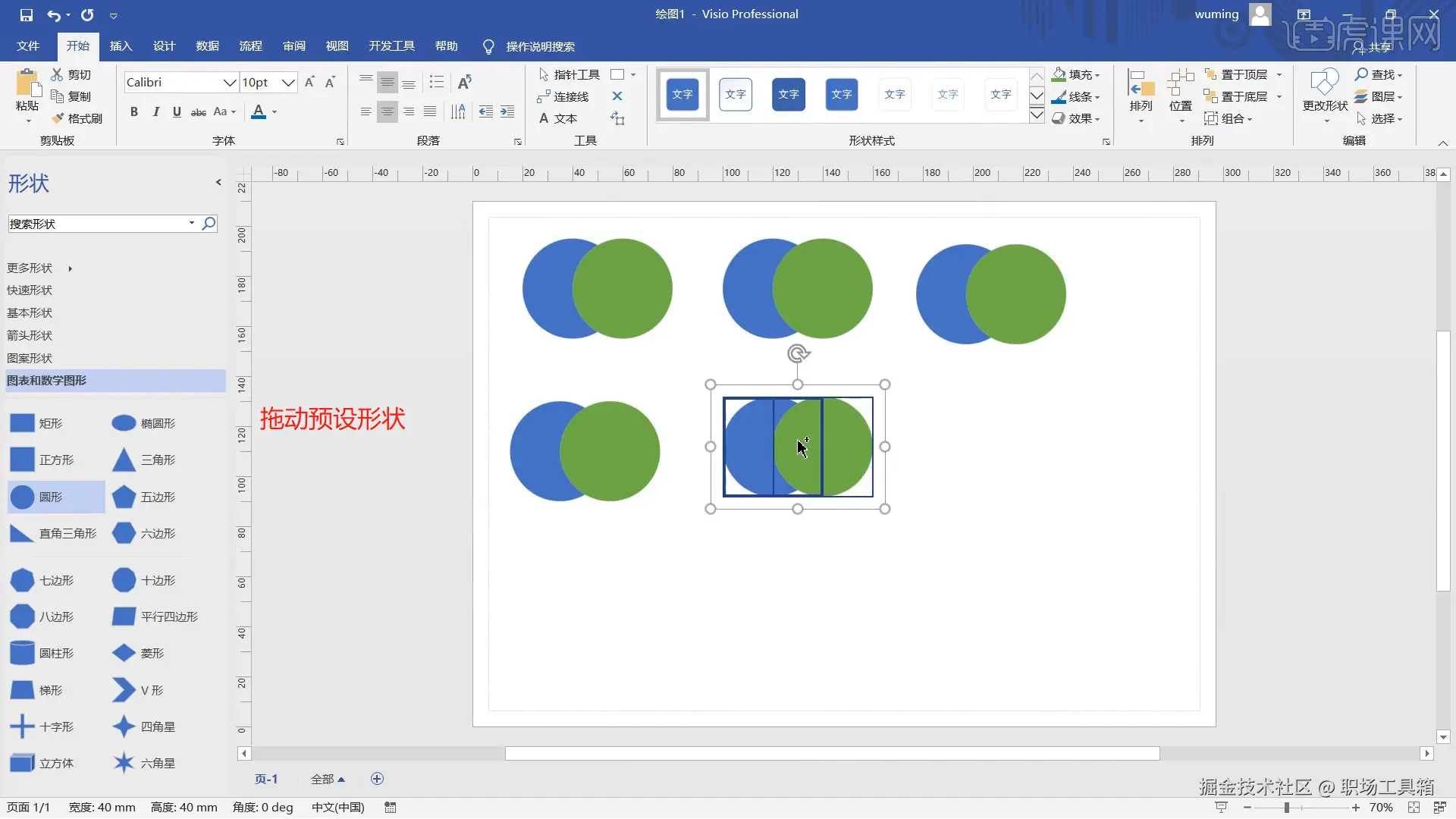1456x819 pixels.
Task: Toggle Italic text formatting
Action: [155, 112]
